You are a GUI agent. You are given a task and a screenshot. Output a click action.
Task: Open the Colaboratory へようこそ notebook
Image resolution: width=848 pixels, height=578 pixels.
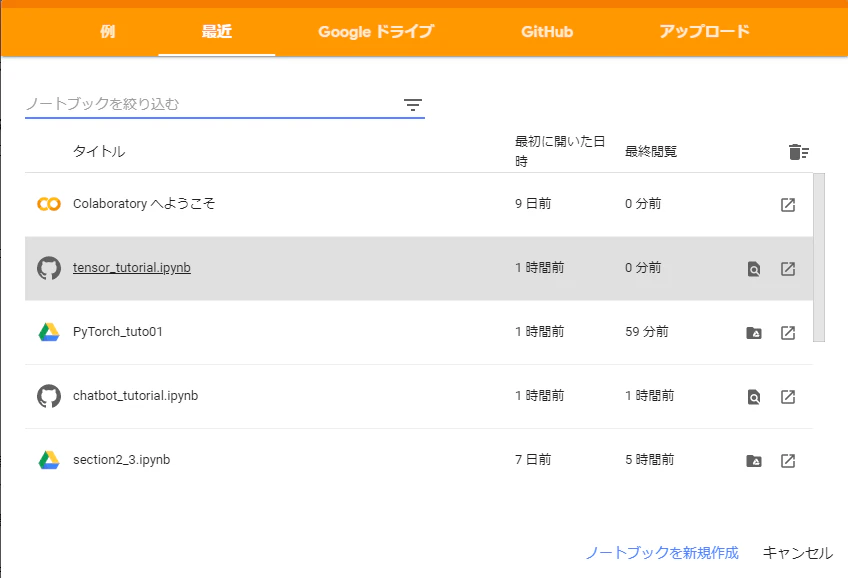[144, 203]
